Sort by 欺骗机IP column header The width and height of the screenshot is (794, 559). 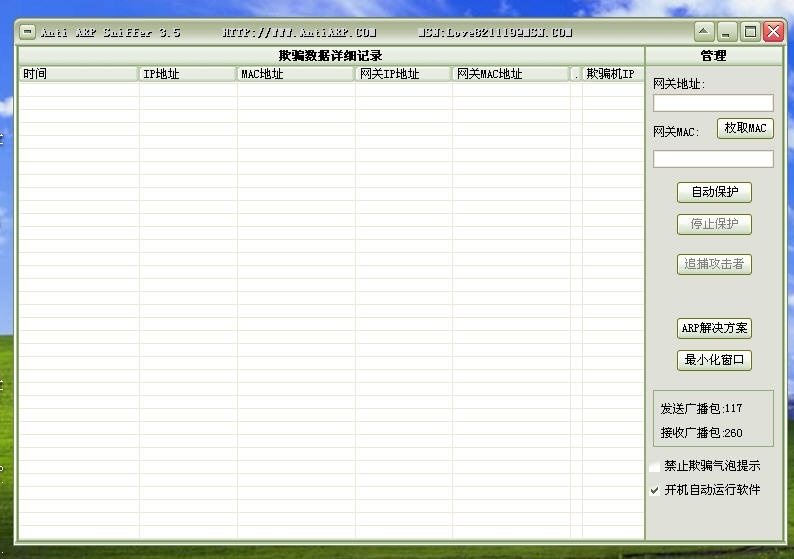tap(611, 74)
